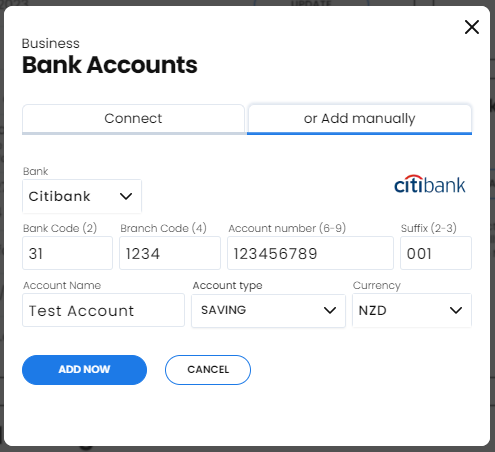This screenshot has height=452, width=495.
Task: Expand the Bank dropdown chevron
Action: (126, 196)
